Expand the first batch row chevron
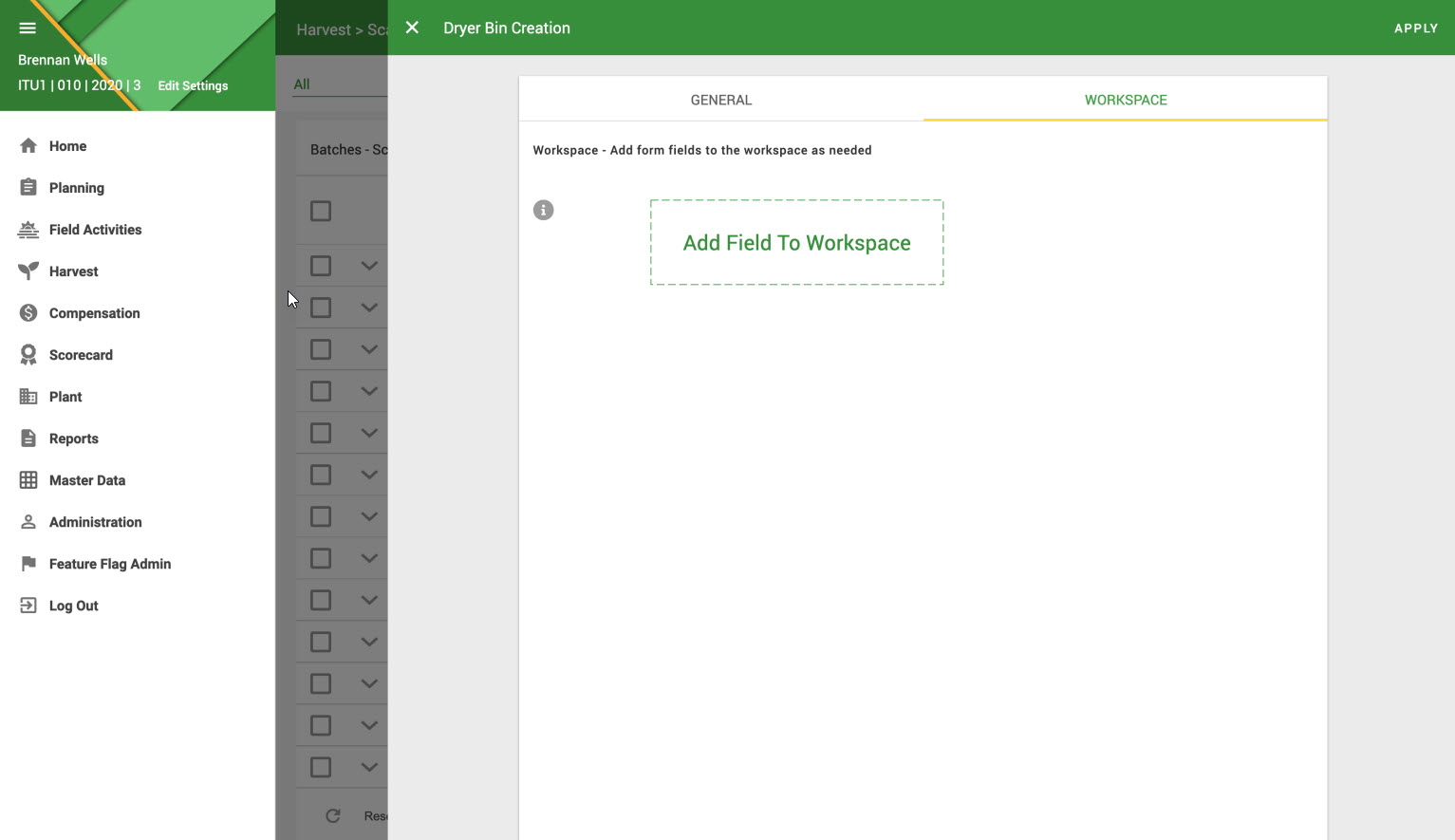This screenshot has width=1455, height=840. point(369,266)
